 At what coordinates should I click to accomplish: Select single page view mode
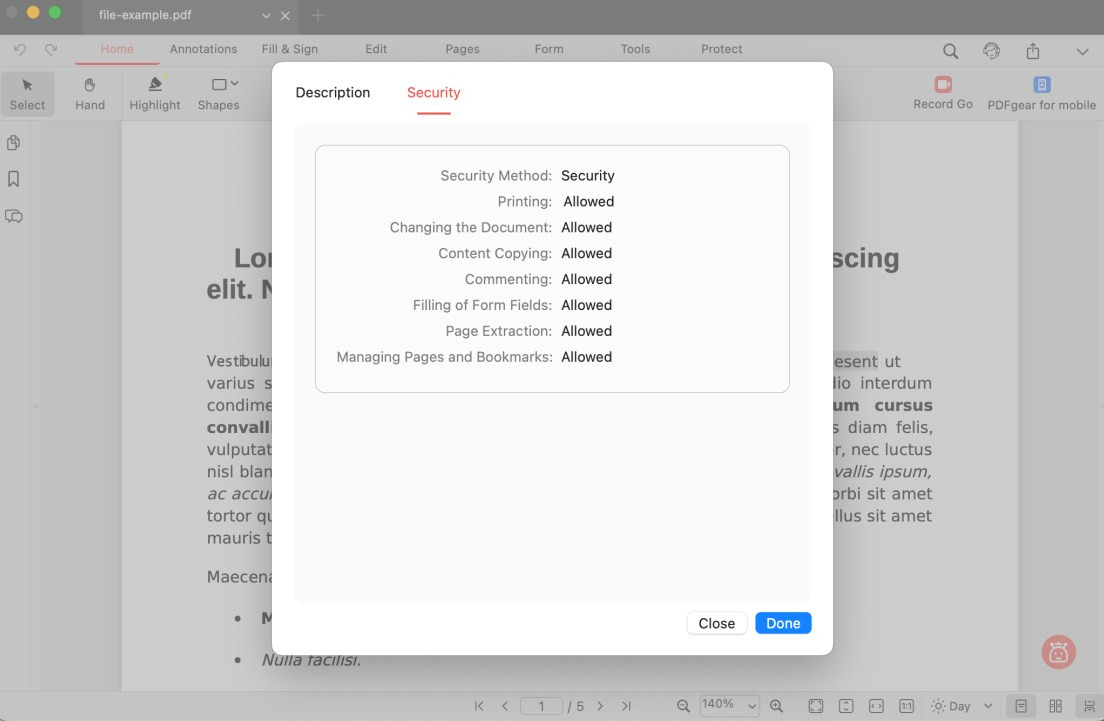(x=1021, y=706)
